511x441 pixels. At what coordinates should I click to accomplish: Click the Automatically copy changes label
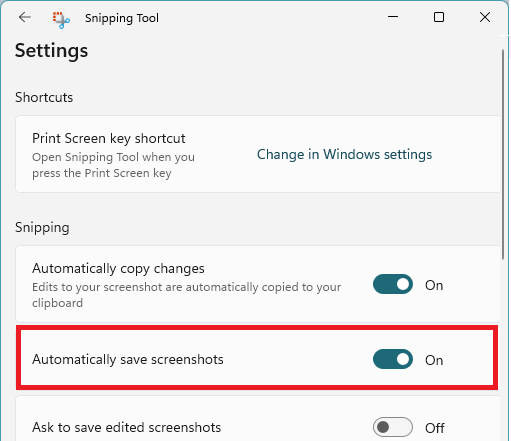(118, 268)
